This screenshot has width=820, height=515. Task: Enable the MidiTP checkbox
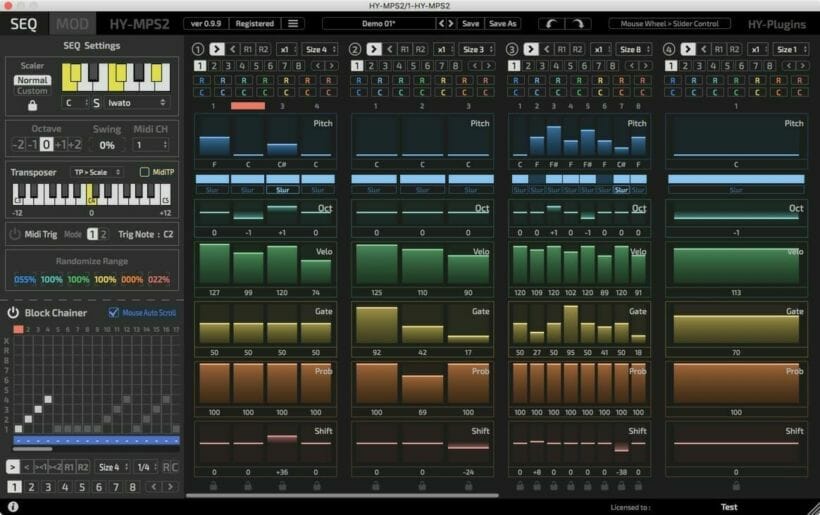click(x=144, y=172)
